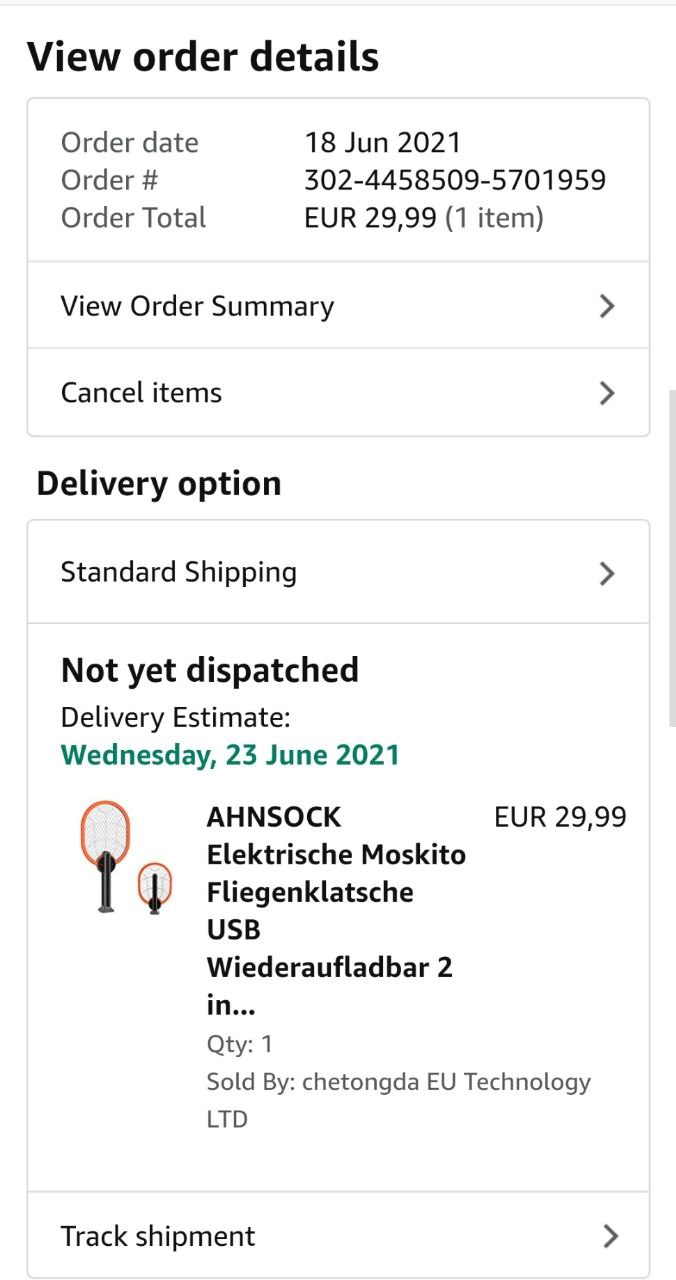
Task: Hit the arrow on Track shipment row
Action: 611,1237
